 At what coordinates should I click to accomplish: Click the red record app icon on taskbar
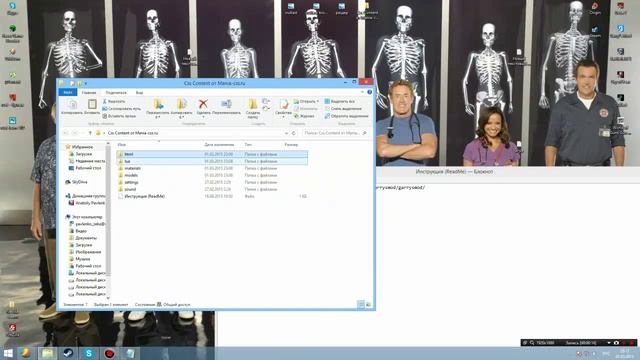click(x=109, y=353)
